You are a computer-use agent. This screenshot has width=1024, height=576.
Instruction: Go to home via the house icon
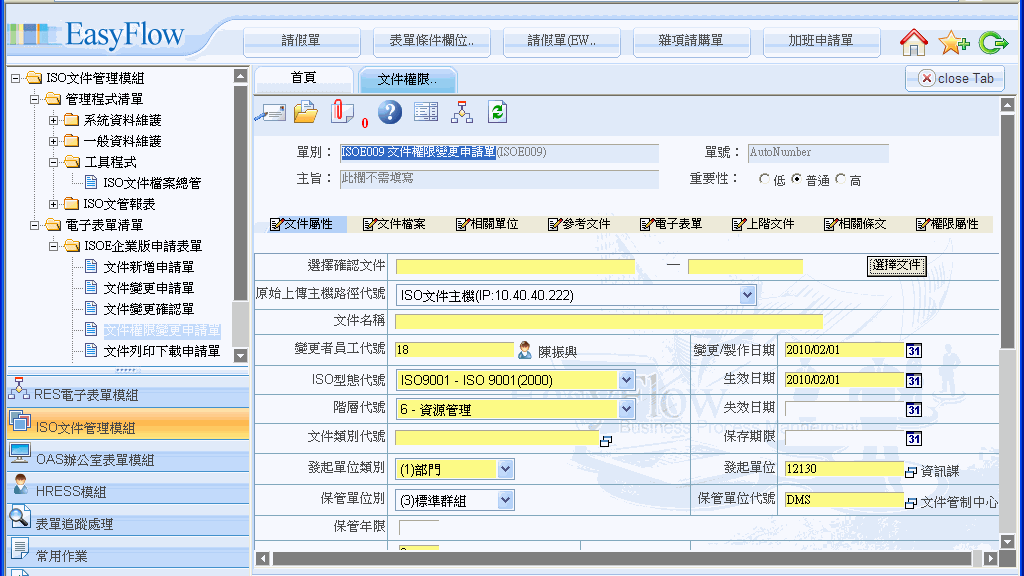pos(914,42)
